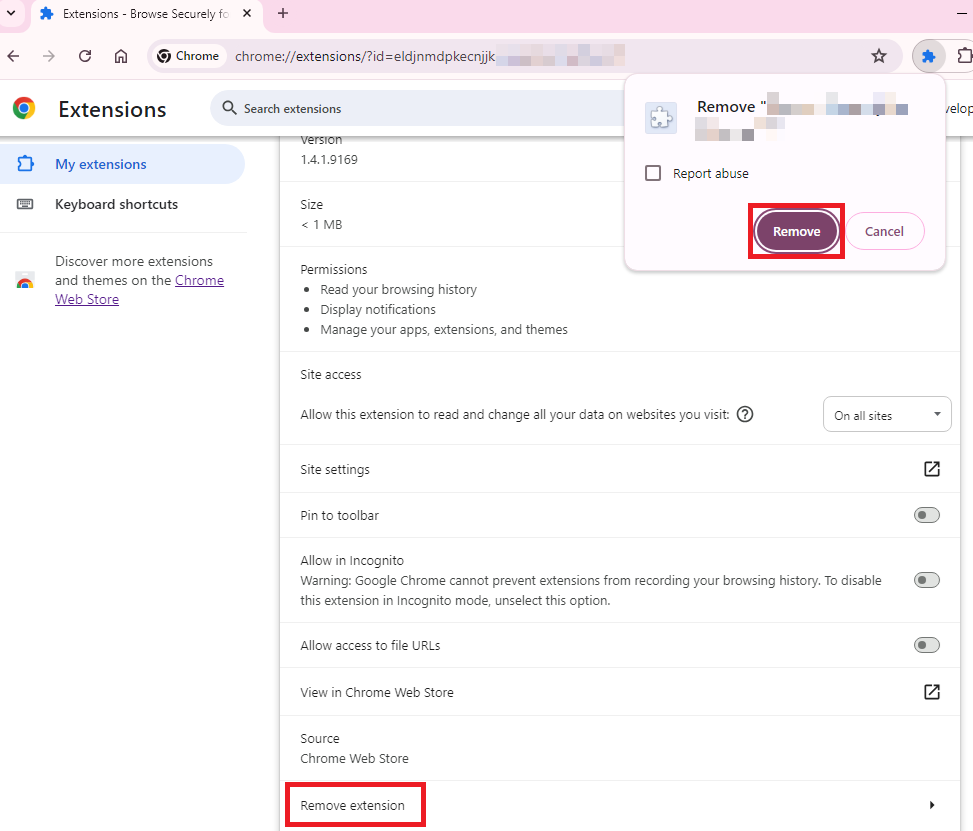This screenshot has height=831, width=973.
Task: Click the help icon beside site access
Action: pyautogui.click(x=744, y=414)
